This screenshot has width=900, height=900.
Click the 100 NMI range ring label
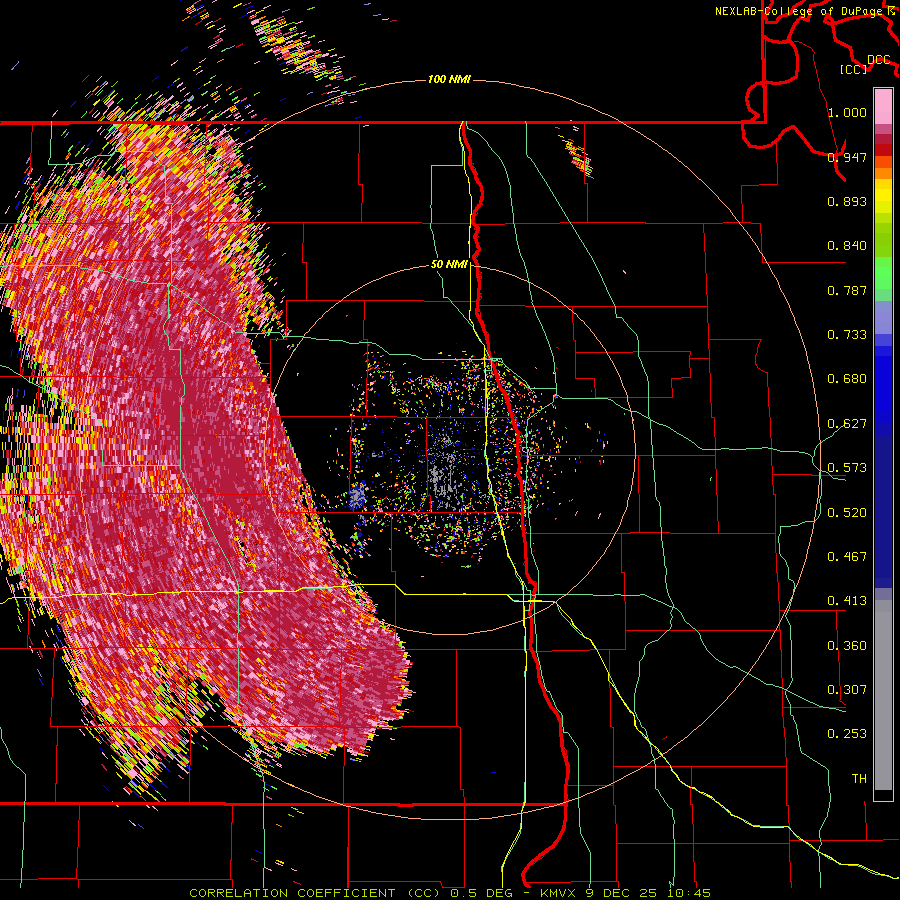[449, 79]
